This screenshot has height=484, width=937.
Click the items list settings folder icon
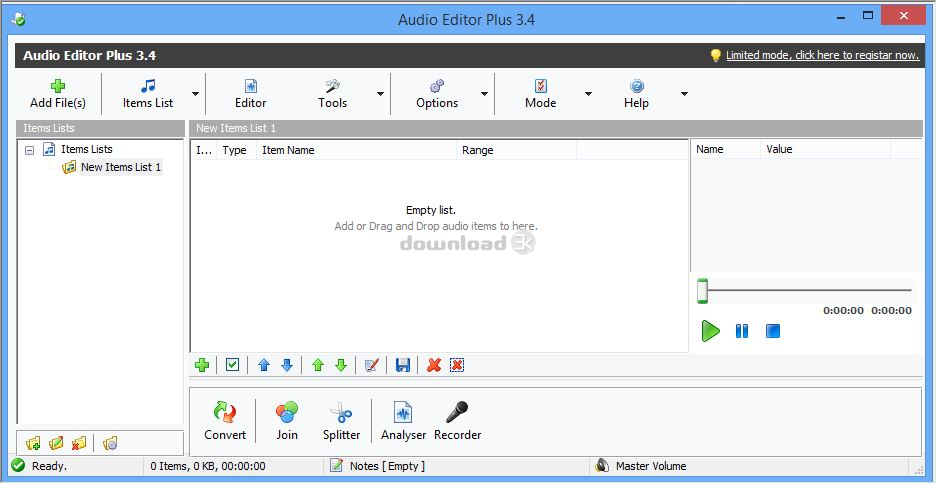tap(110, 443)
